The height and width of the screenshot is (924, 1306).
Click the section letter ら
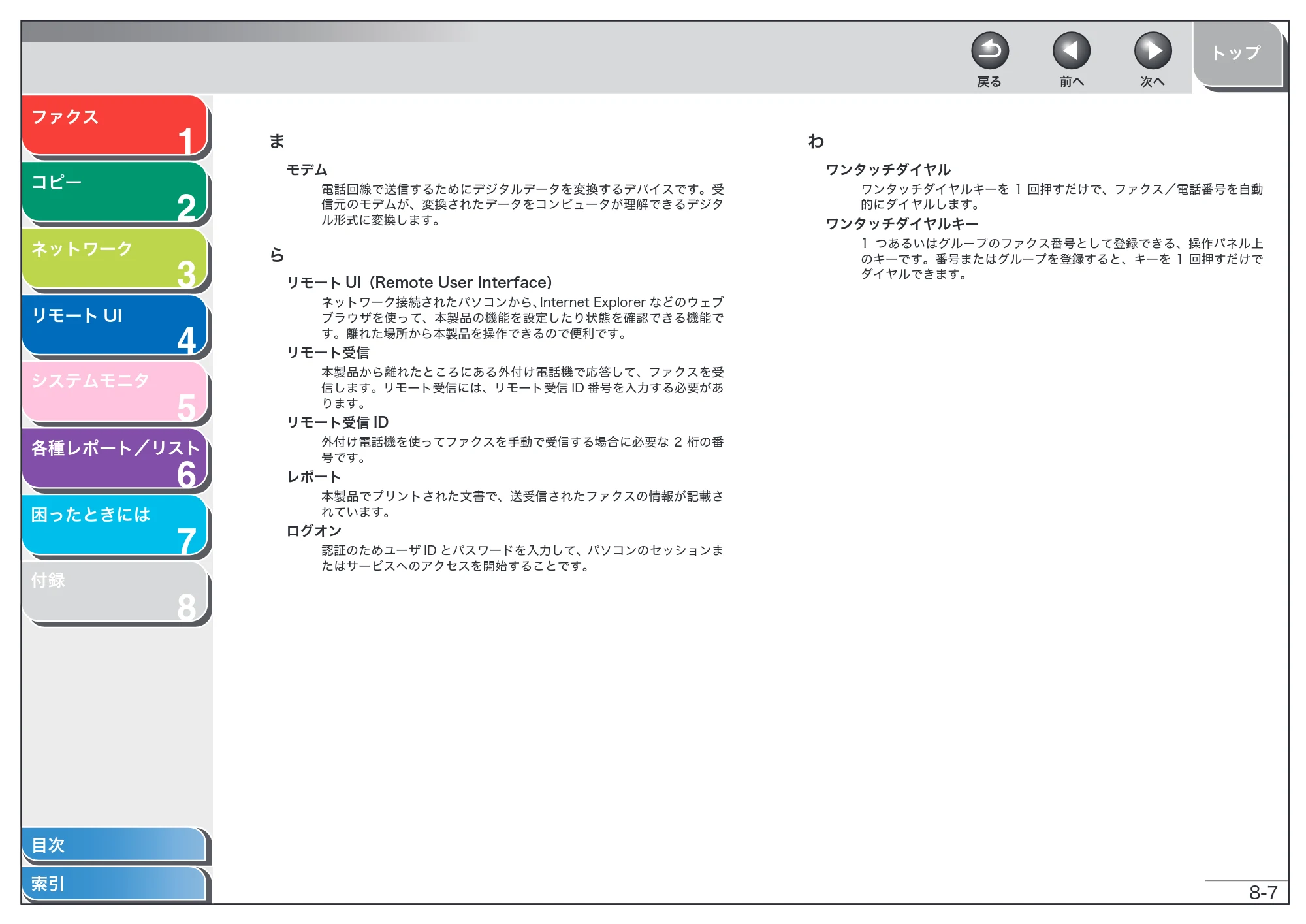coord(277,255)
